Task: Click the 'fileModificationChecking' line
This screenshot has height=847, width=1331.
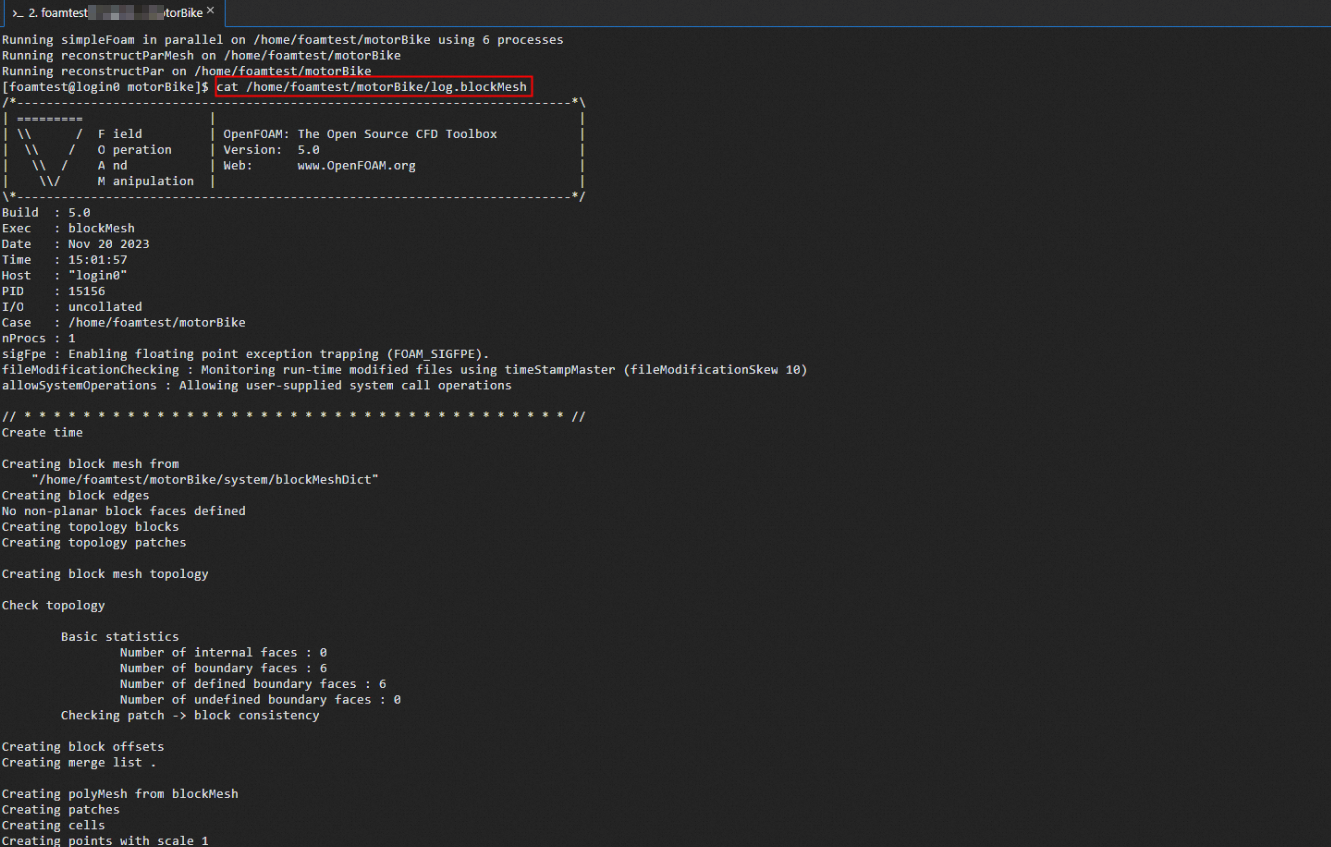Action: tap(405, 370)
